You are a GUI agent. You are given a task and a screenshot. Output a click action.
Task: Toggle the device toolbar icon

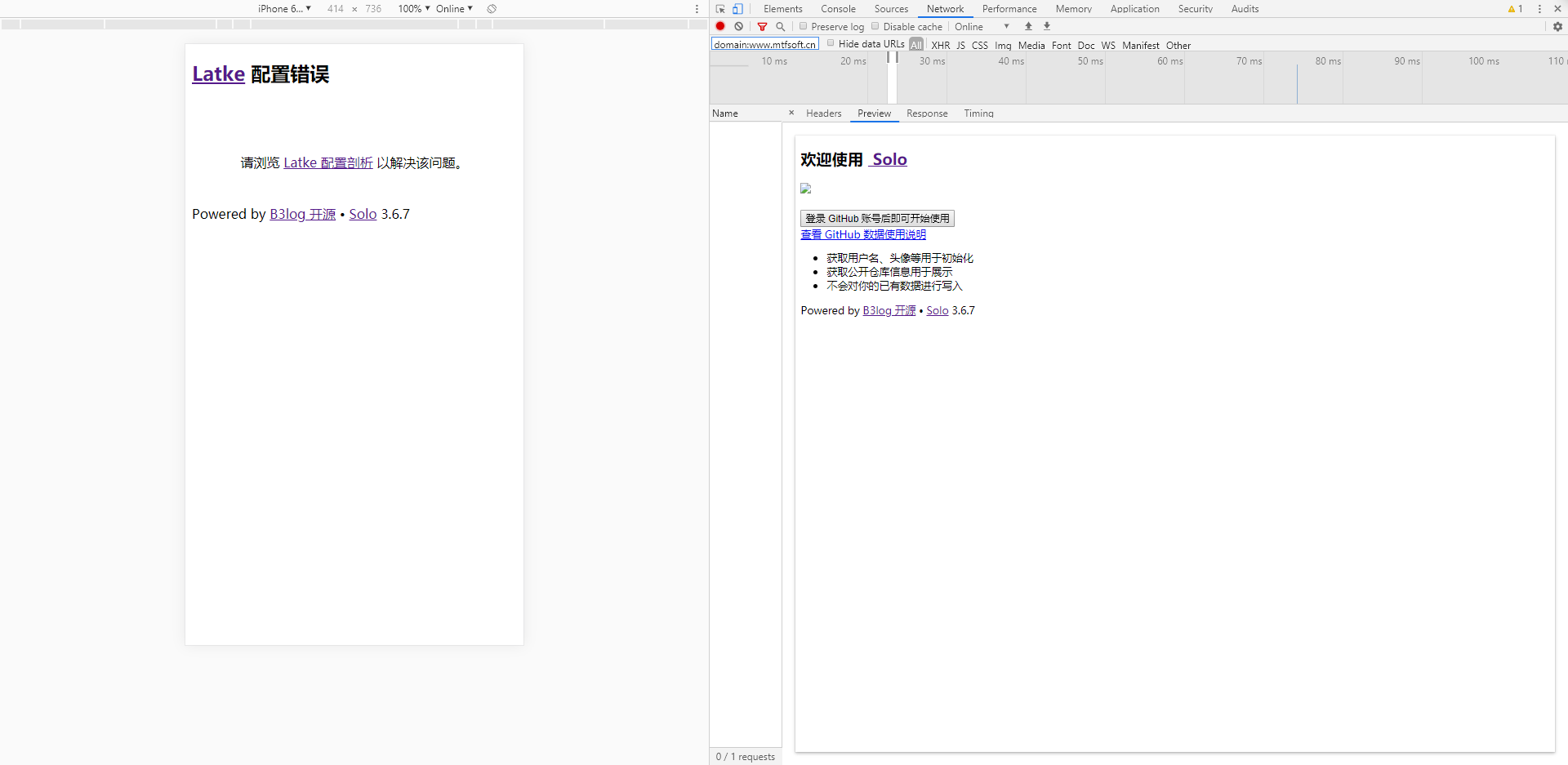pyautogui.click(x=737, y=9)
